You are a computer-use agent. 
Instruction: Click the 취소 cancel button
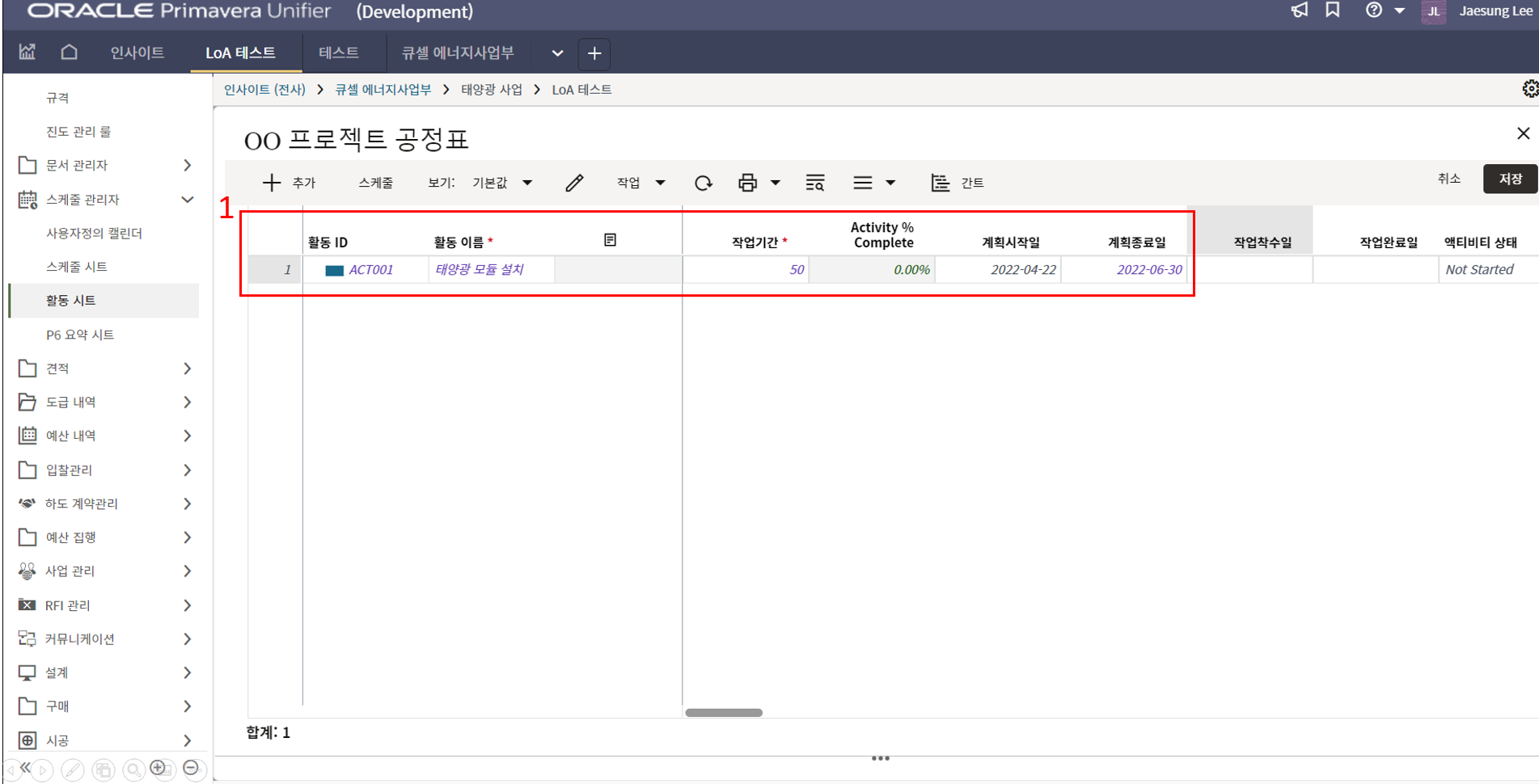(1448, 179)
